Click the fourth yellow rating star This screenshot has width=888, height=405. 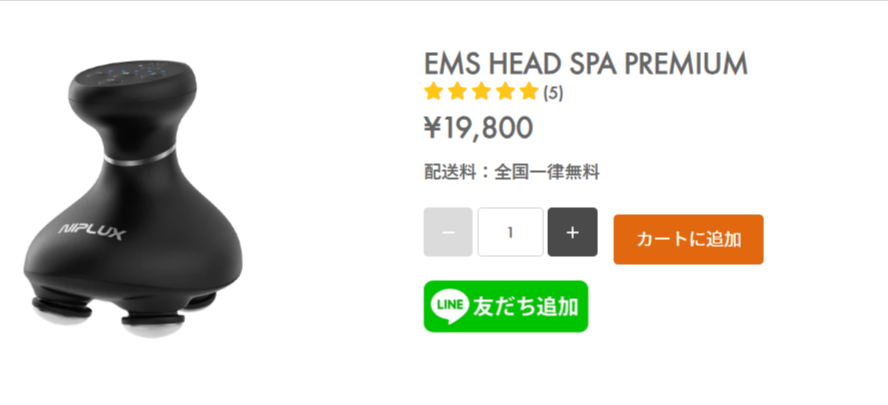(505, 91)
